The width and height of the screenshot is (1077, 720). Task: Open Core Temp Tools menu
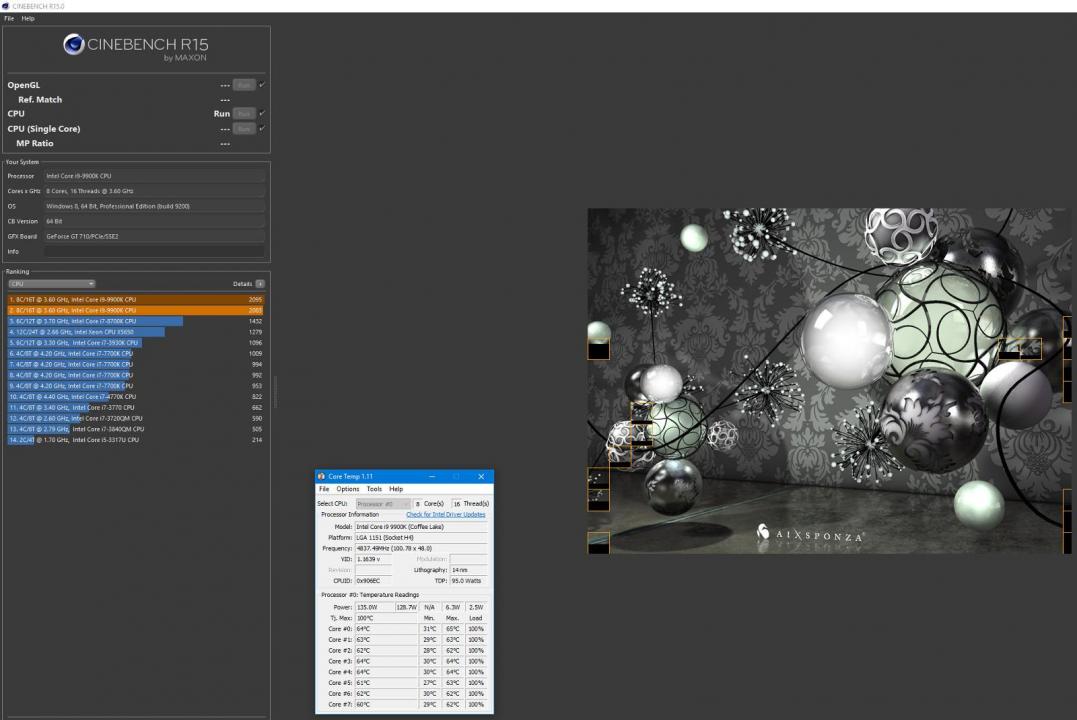pos(373,489)
